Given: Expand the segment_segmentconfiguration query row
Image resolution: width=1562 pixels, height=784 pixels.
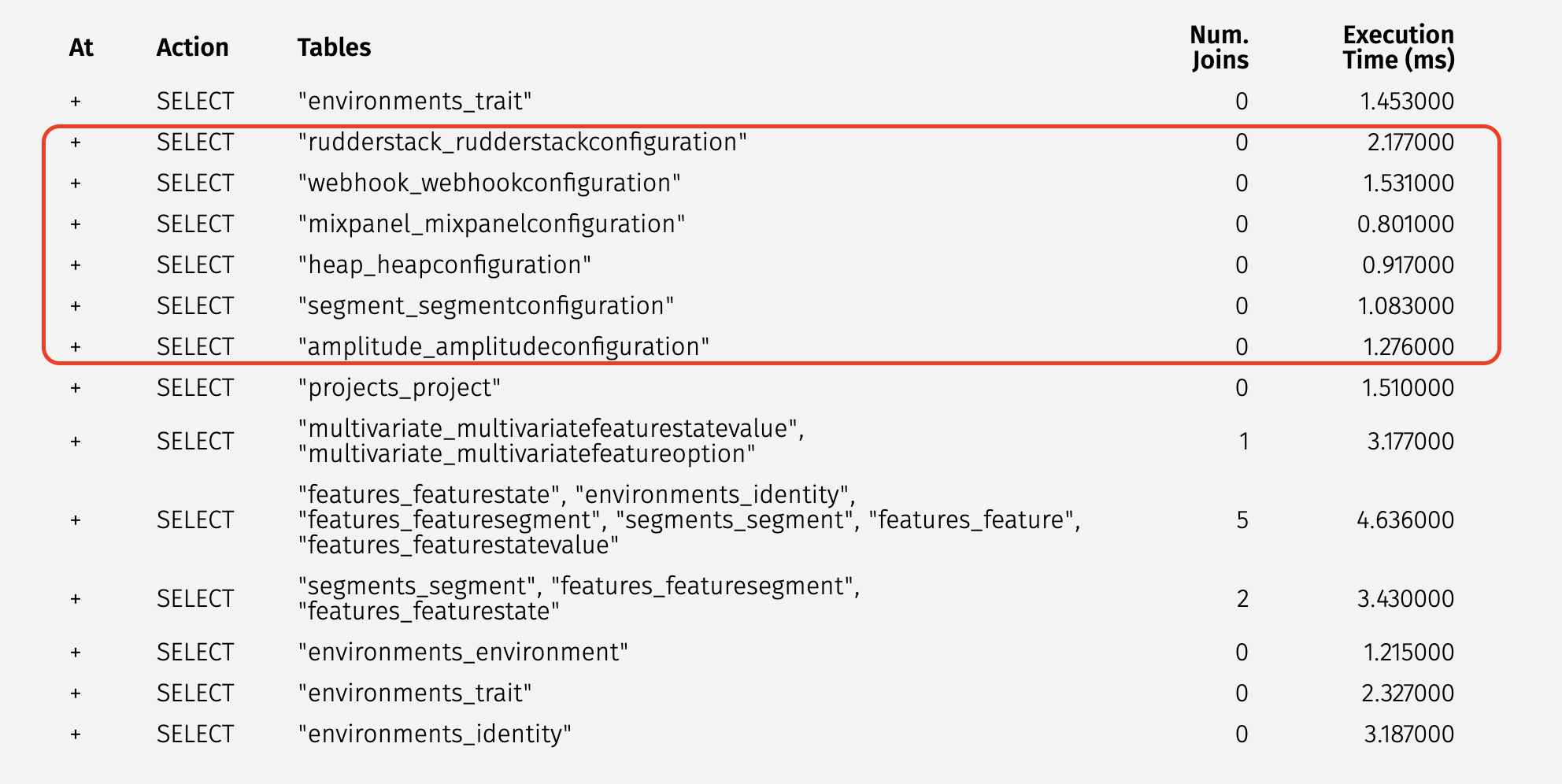Looking at the screenshot, I should 76,306.
